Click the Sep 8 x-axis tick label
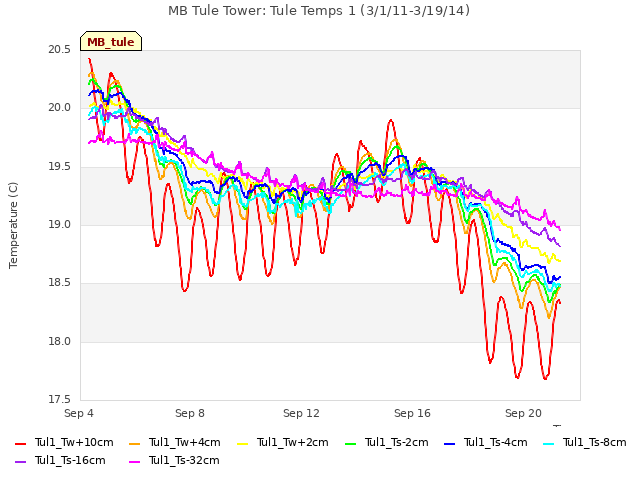 pos(190,413)
